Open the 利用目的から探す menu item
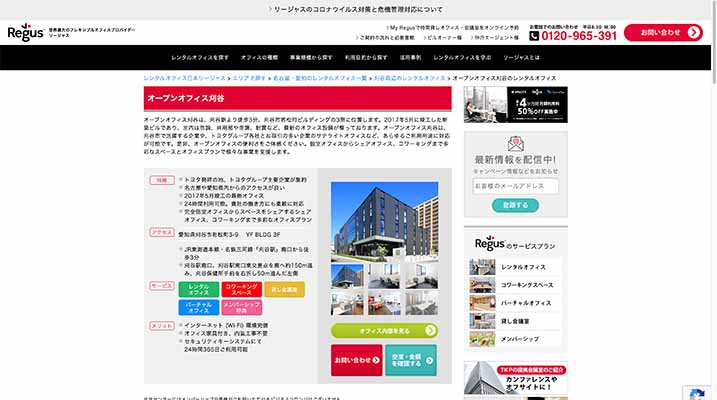This screenshot has width=717, height=400. [366, 58]
